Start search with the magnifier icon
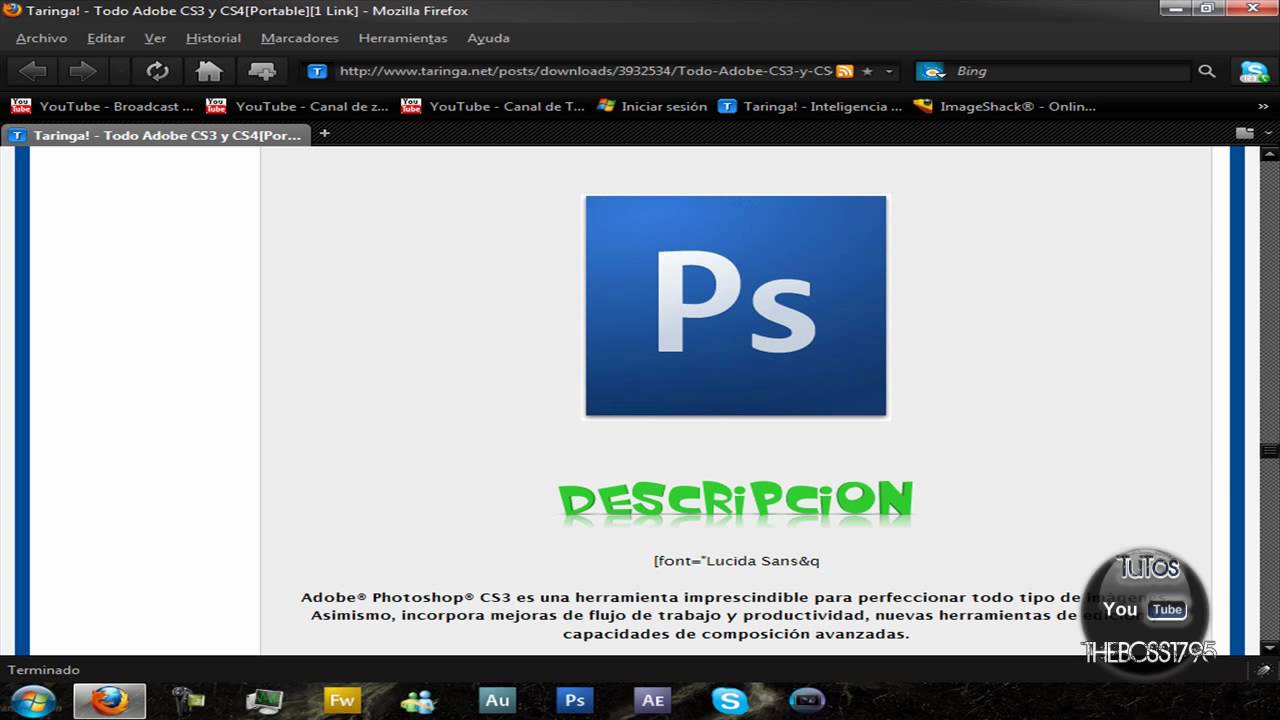1280x720 pixels. [1207, 71]
